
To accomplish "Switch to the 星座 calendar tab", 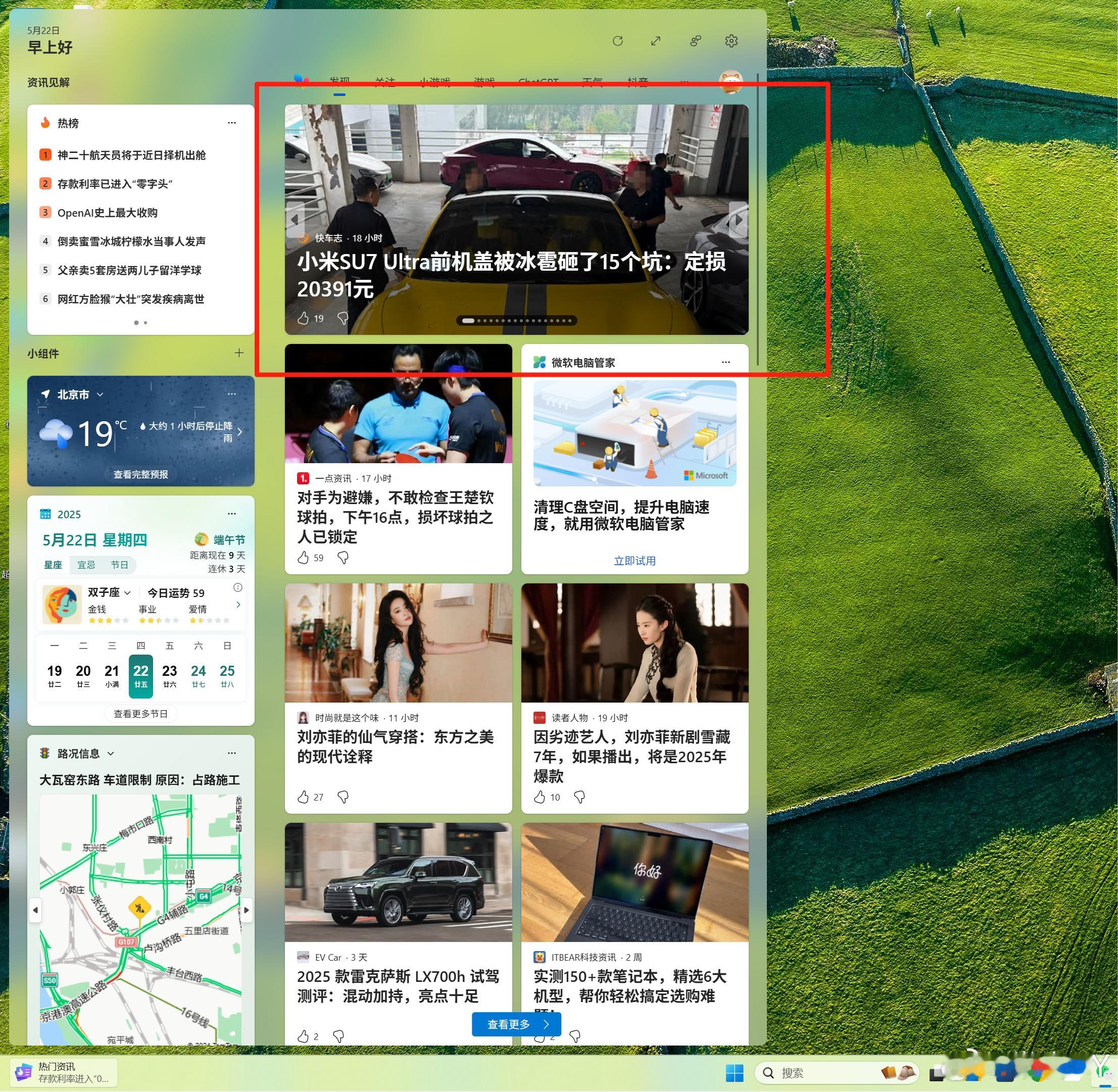I will point(54,565).
